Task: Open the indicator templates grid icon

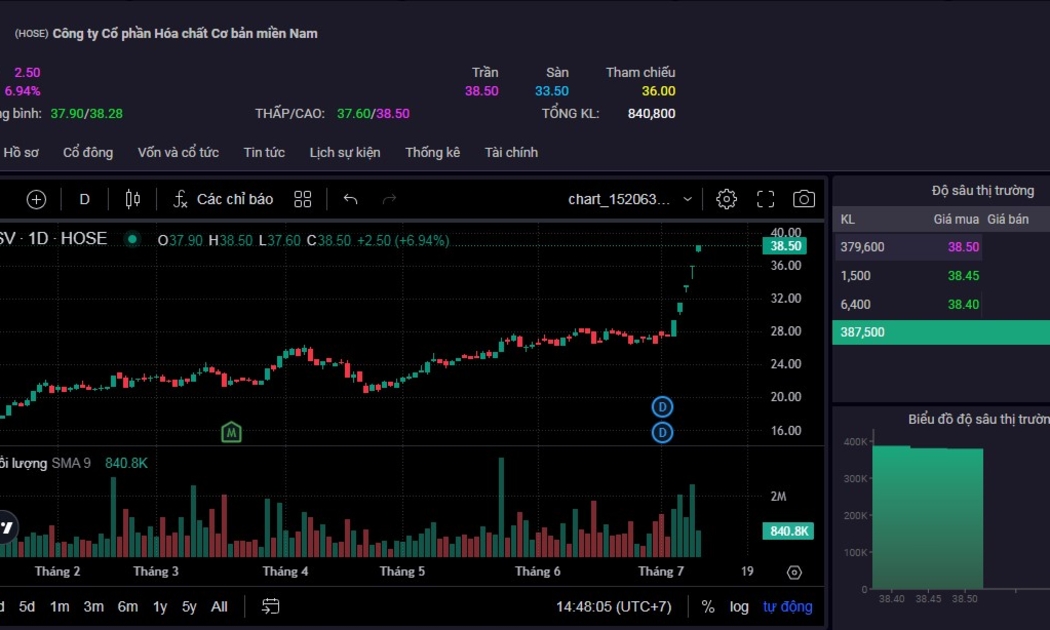Action: click(x=303, y=199)
